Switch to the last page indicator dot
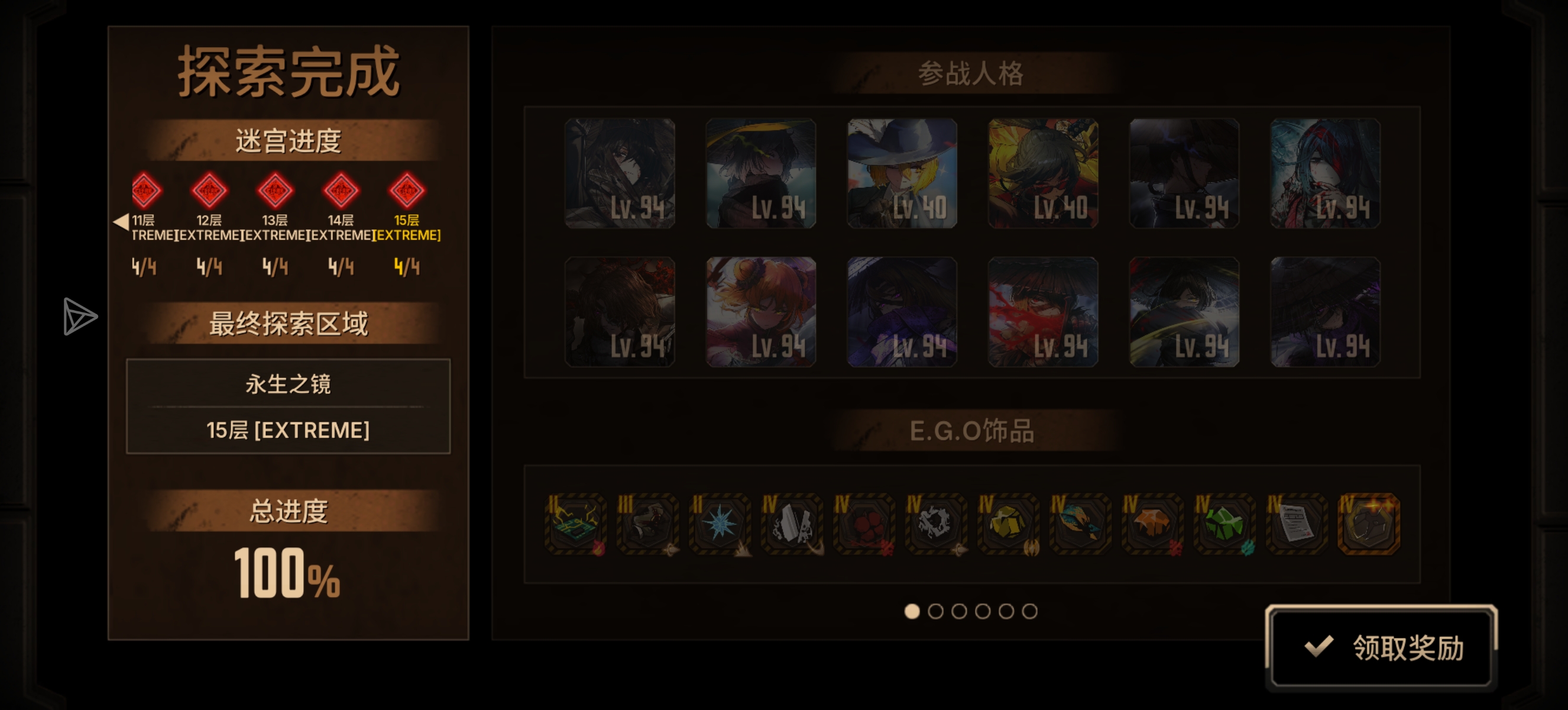The width and height of the screenshot is (1568, 710). pos(1029,611)
